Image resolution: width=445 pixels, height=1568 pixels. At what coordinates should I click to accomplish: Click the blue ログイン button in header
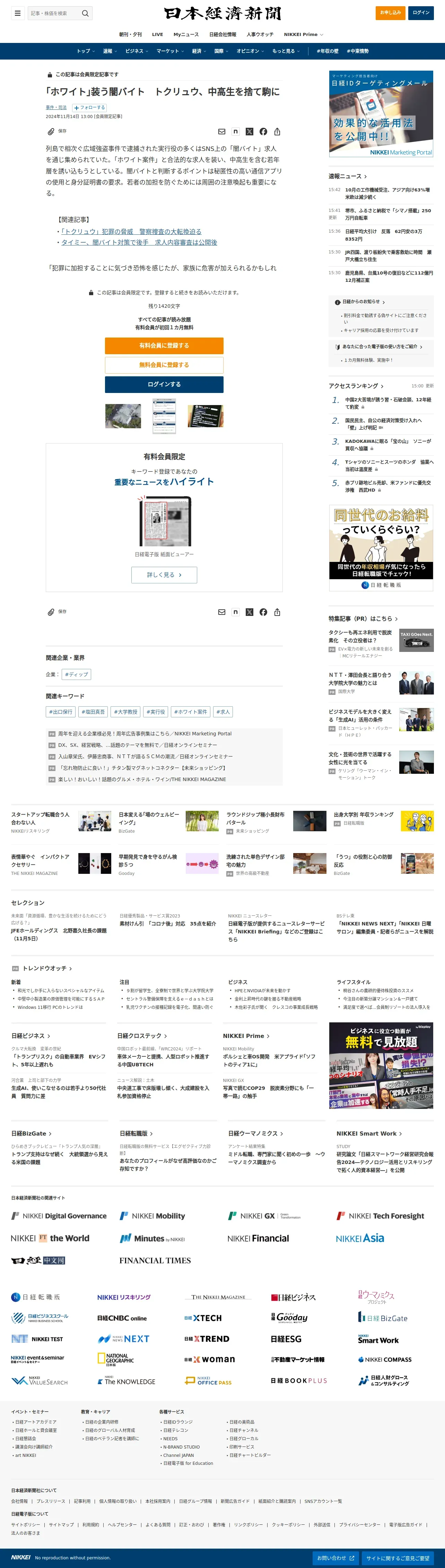pos(421,12)
